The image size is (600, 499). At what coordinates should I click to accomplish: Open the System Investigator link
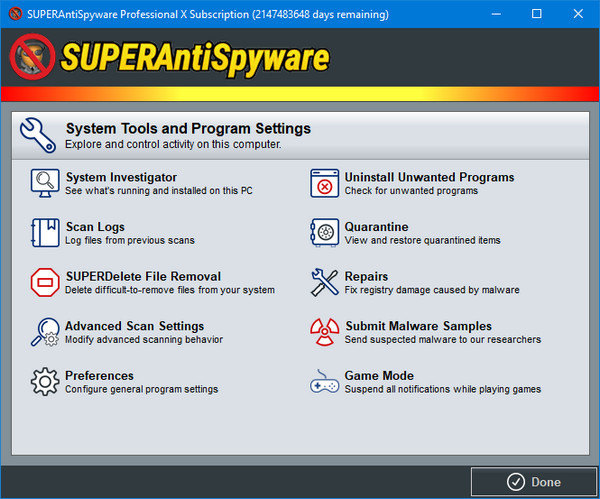pos(121,177)
